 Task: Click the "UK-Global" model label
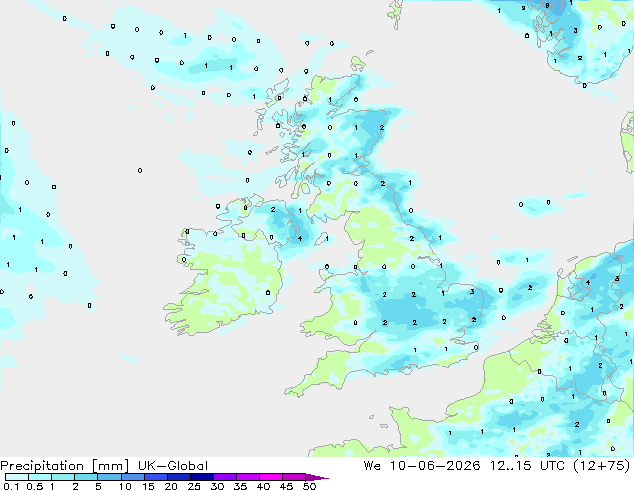point(173,466)
